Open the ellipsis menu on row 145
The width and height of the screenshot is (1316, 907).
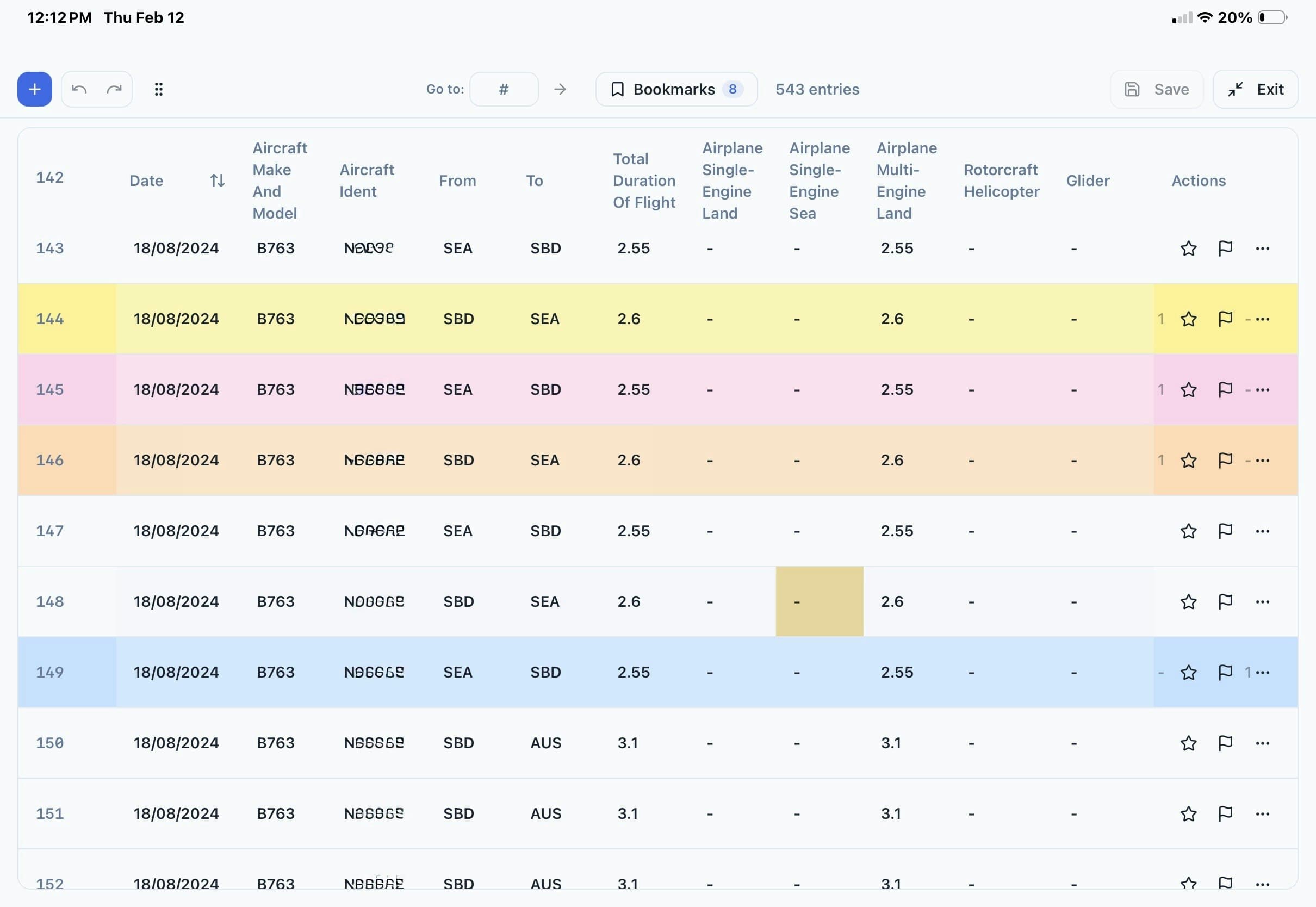coord(1263,390)
